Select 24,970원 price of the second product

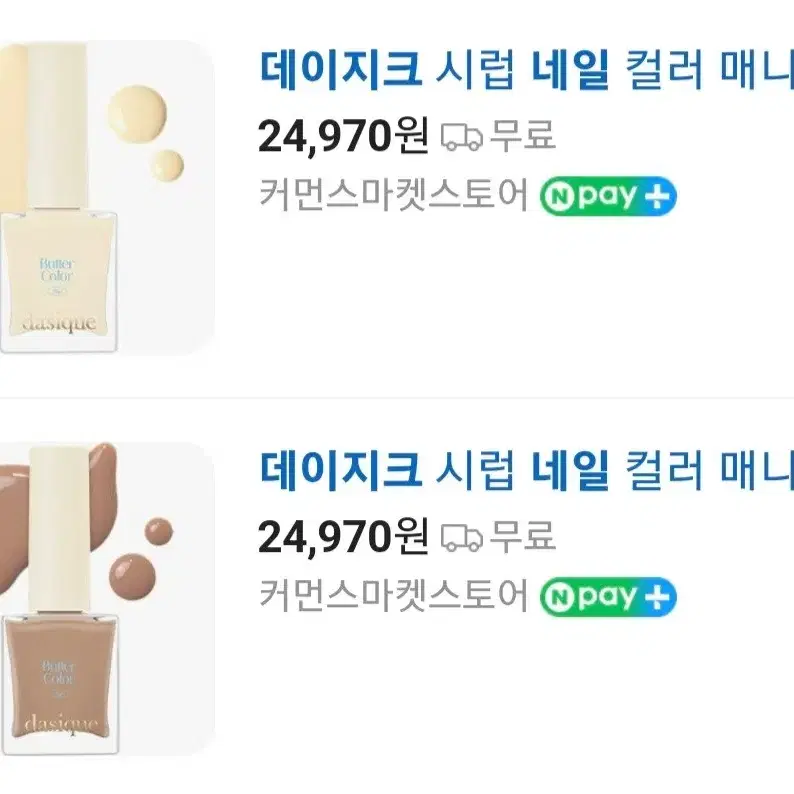344,537
